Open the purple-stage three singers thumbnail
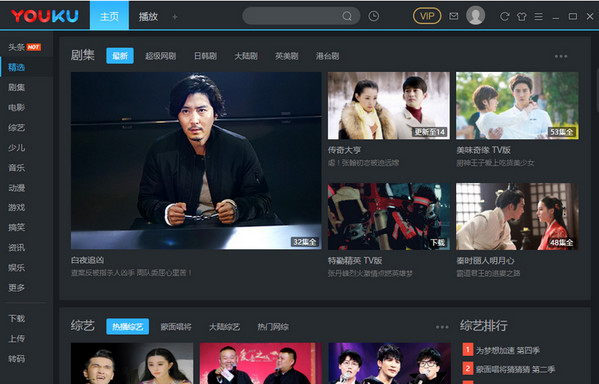The image size is (599, 384). [389, 363]
